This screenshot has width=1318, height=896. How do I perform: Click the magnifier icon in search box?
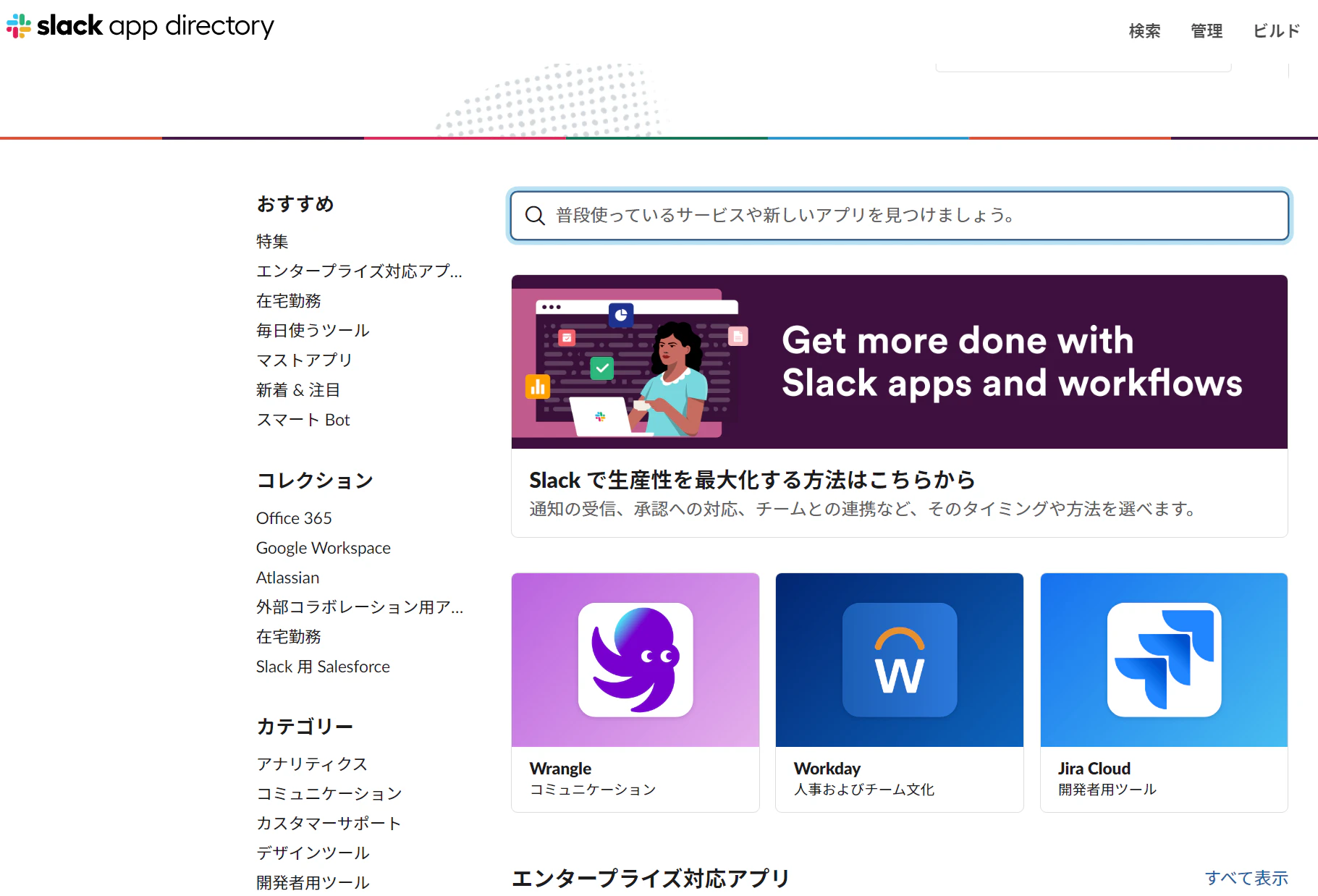(535, 216)
